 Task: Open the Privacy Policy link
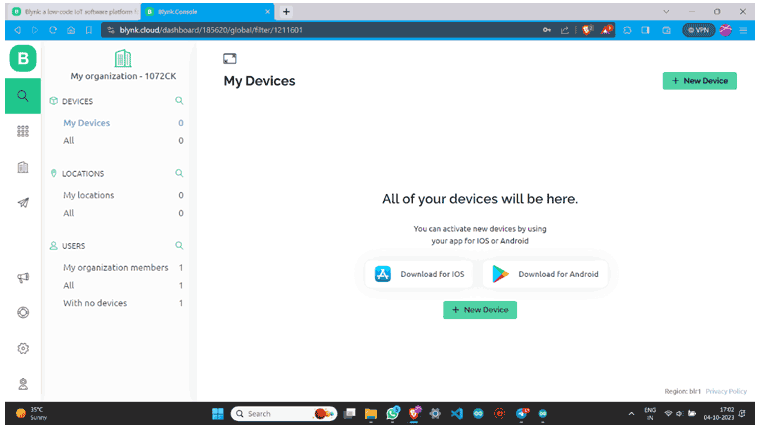click(725, 391)
